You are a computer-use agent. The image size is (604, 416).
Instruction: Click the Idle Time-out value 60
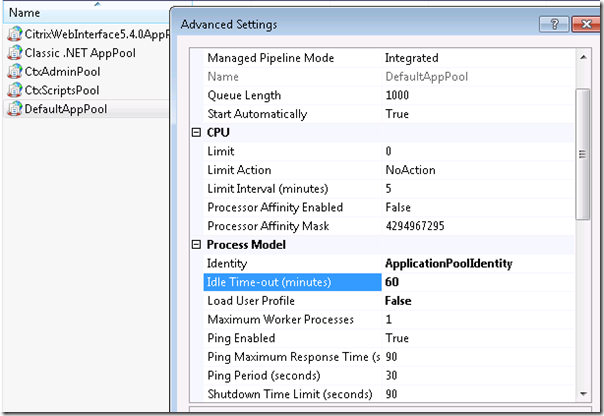[x=392, y=282]
